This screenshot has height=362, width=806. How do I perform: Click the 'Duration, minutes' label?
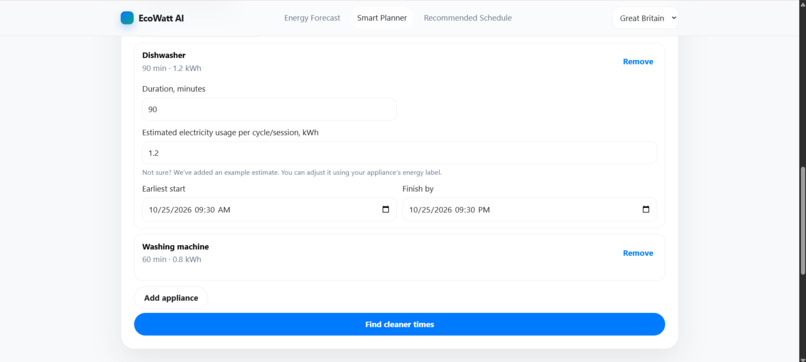tap(174, 89)
